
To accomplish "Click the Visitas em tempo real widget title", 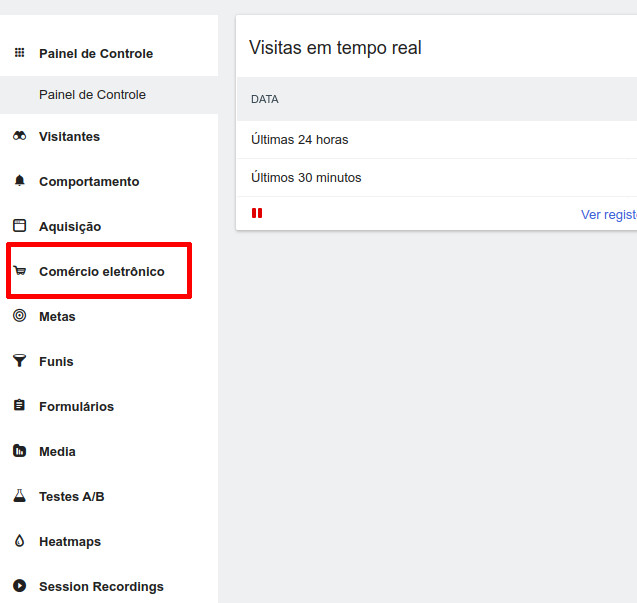I will 335,48.
